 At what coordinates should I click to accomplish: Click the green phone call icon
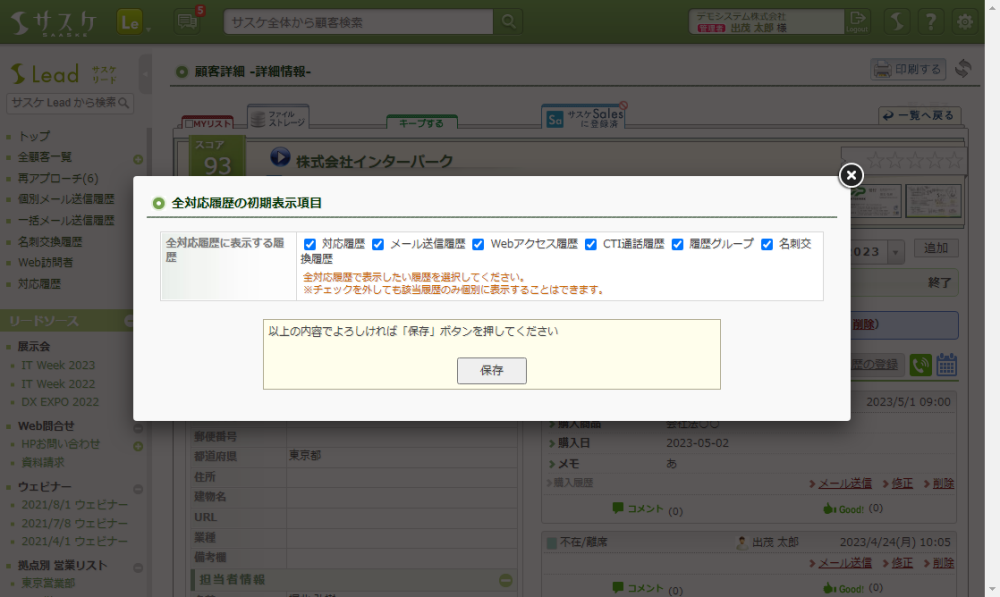point(920,365)
